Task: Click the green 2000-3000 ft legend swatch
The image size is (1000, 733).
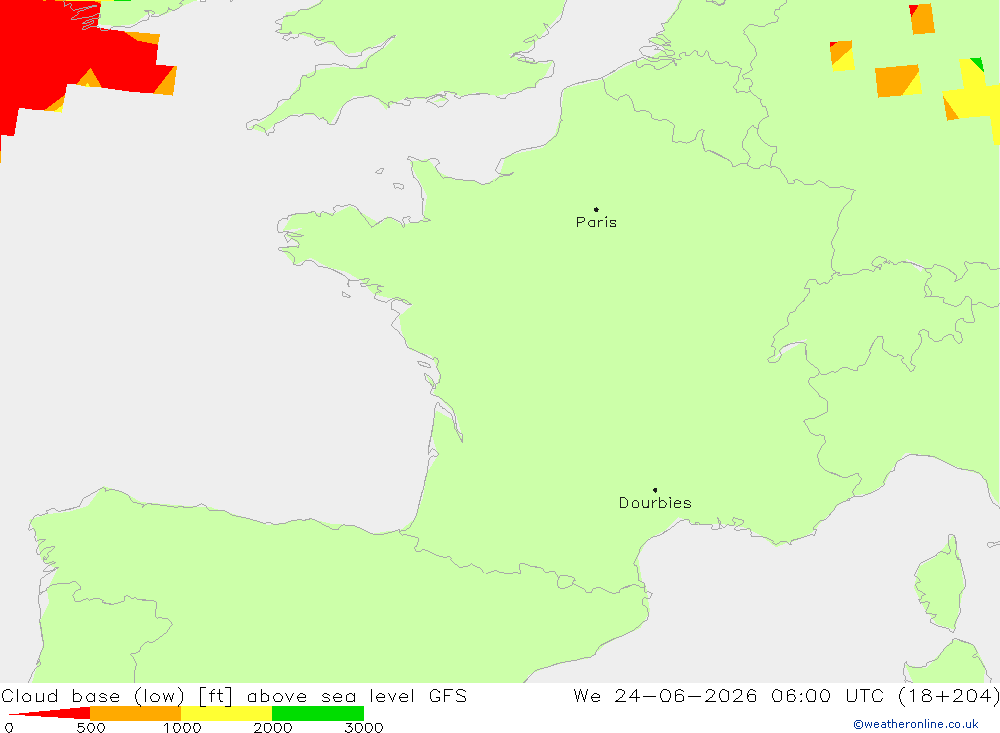Action: pos(318,713)
